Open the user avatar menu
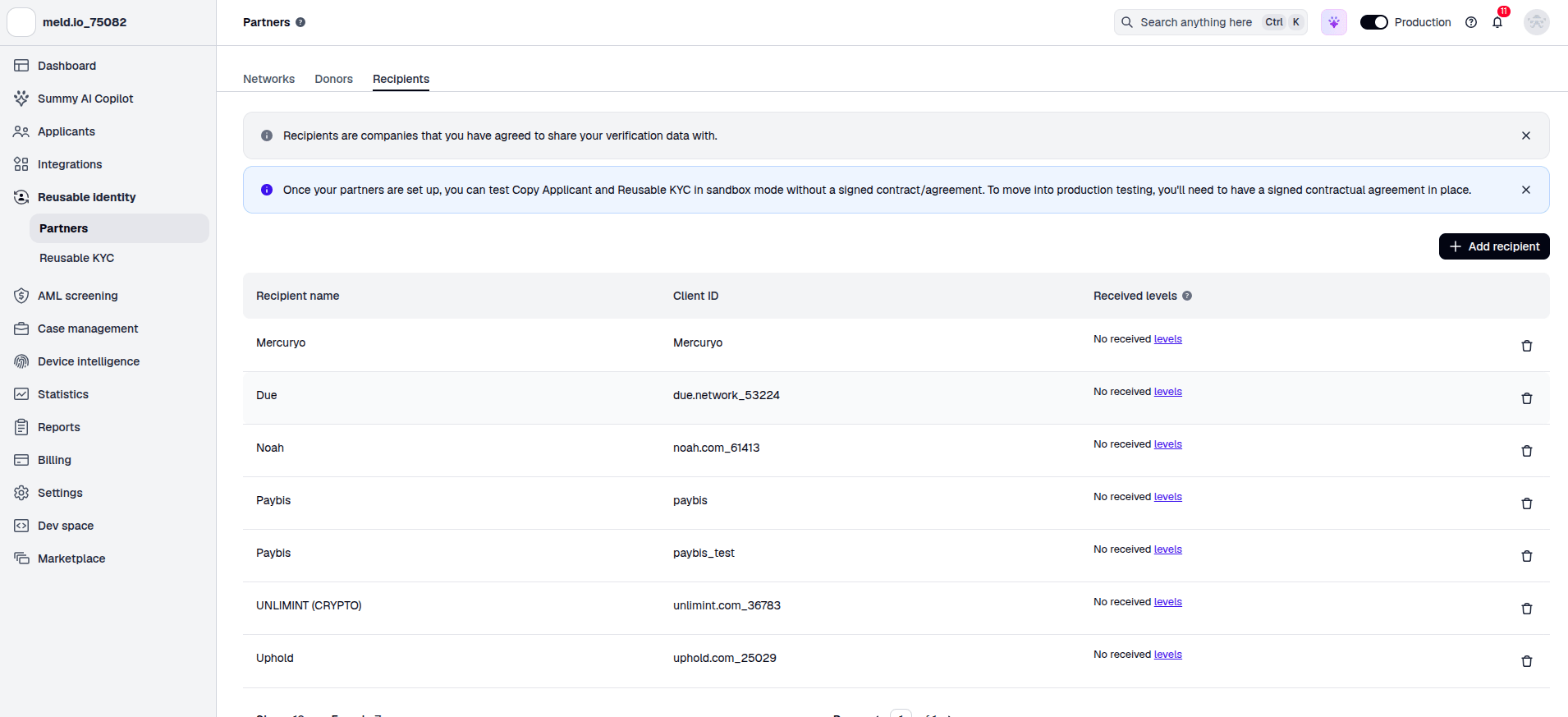This screenshot has width=1568, height=717. pos(1536,22)
